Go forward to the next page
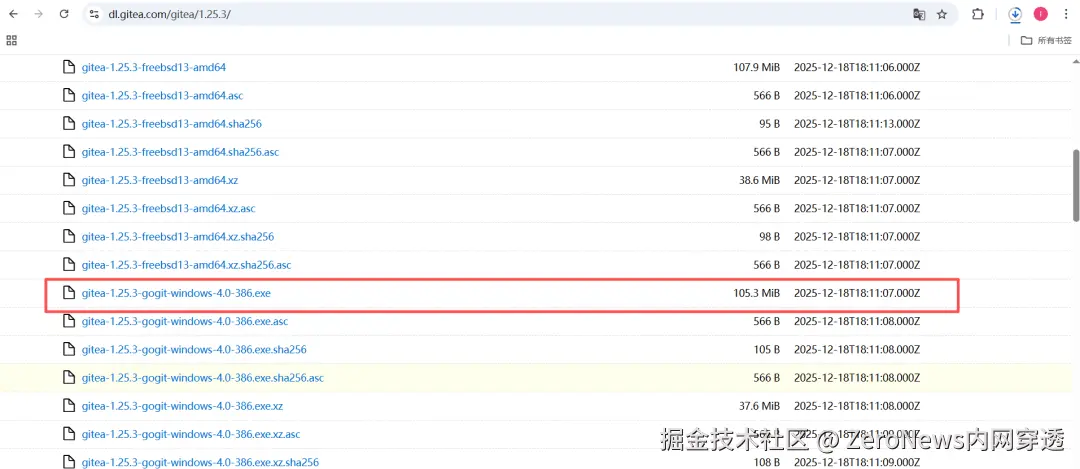Image resolution: width=1080 pixels, height=469 pixels. point(39,14)
